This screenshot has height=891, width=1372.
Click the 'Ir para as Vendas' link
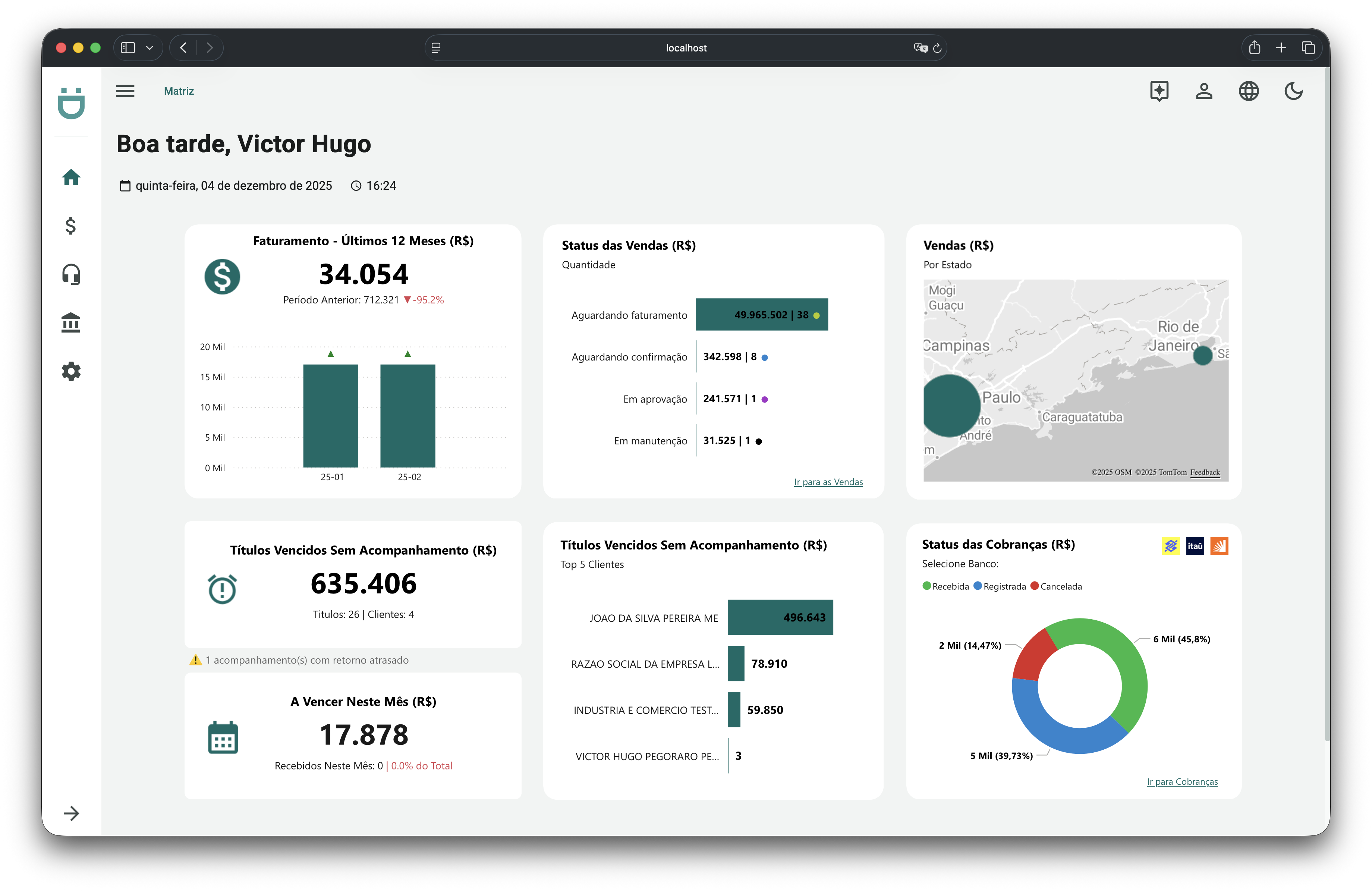(x=828, y=482)
